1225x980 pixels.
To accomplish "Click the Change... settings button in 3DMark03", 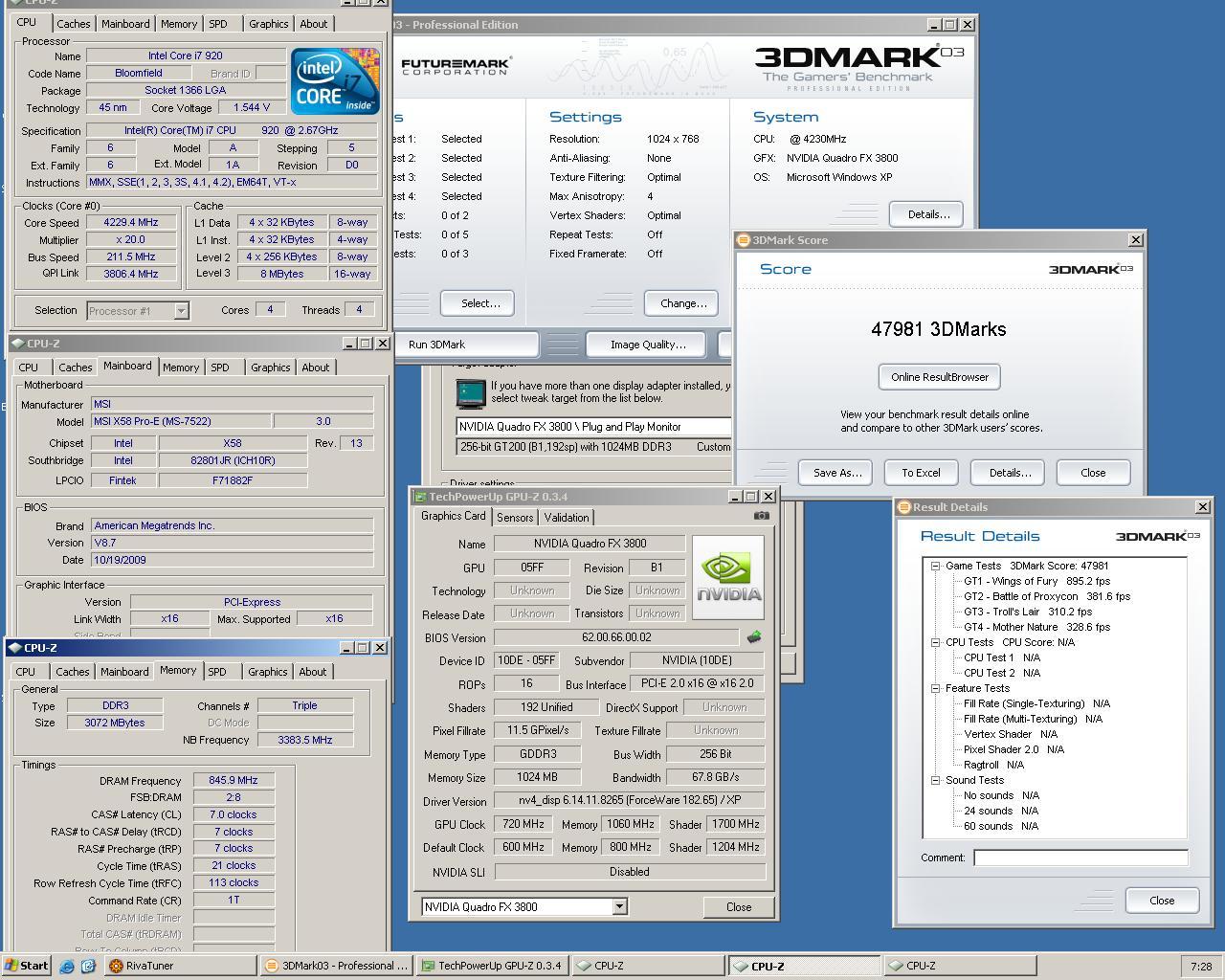I will click(683, 303).
